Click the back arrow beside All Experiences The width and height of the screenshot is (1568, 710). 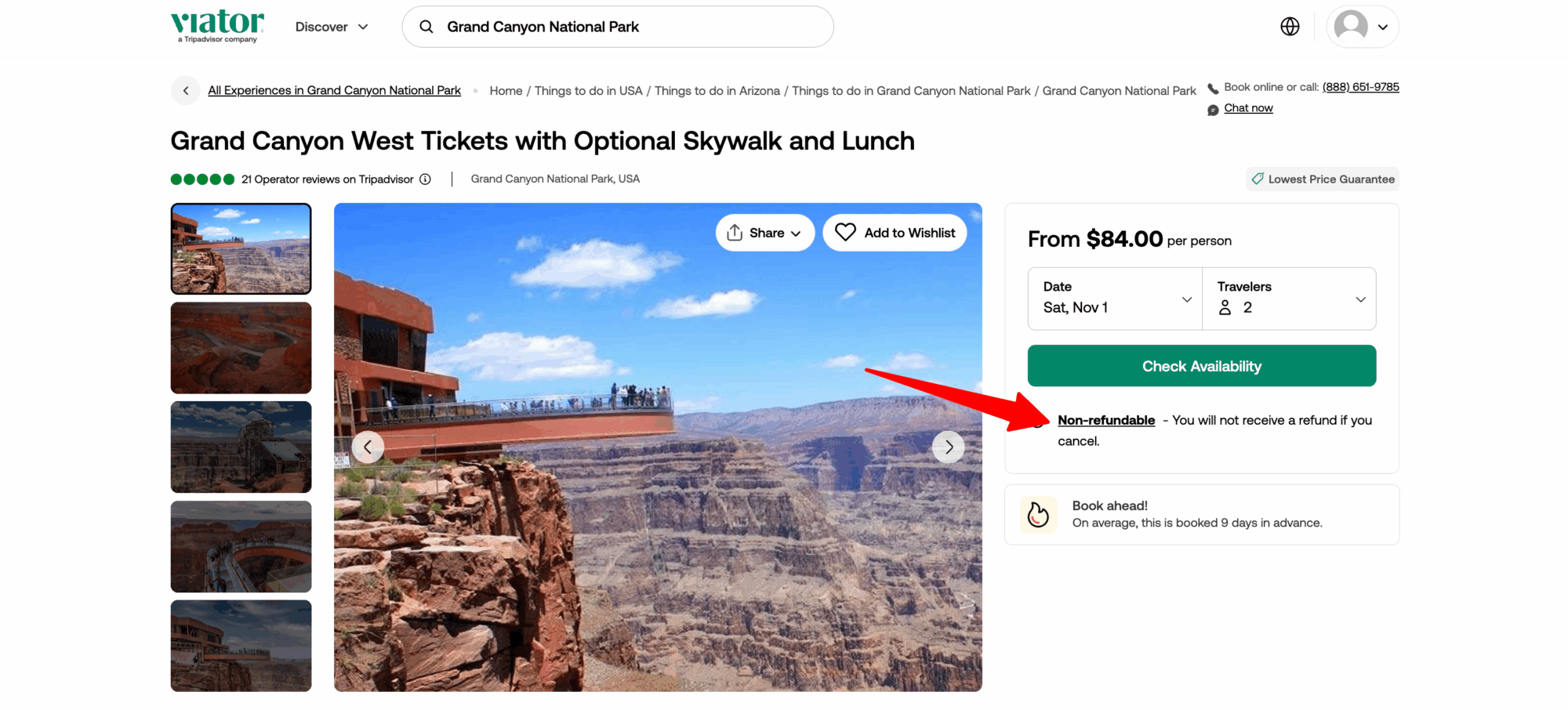coord(186,91)
